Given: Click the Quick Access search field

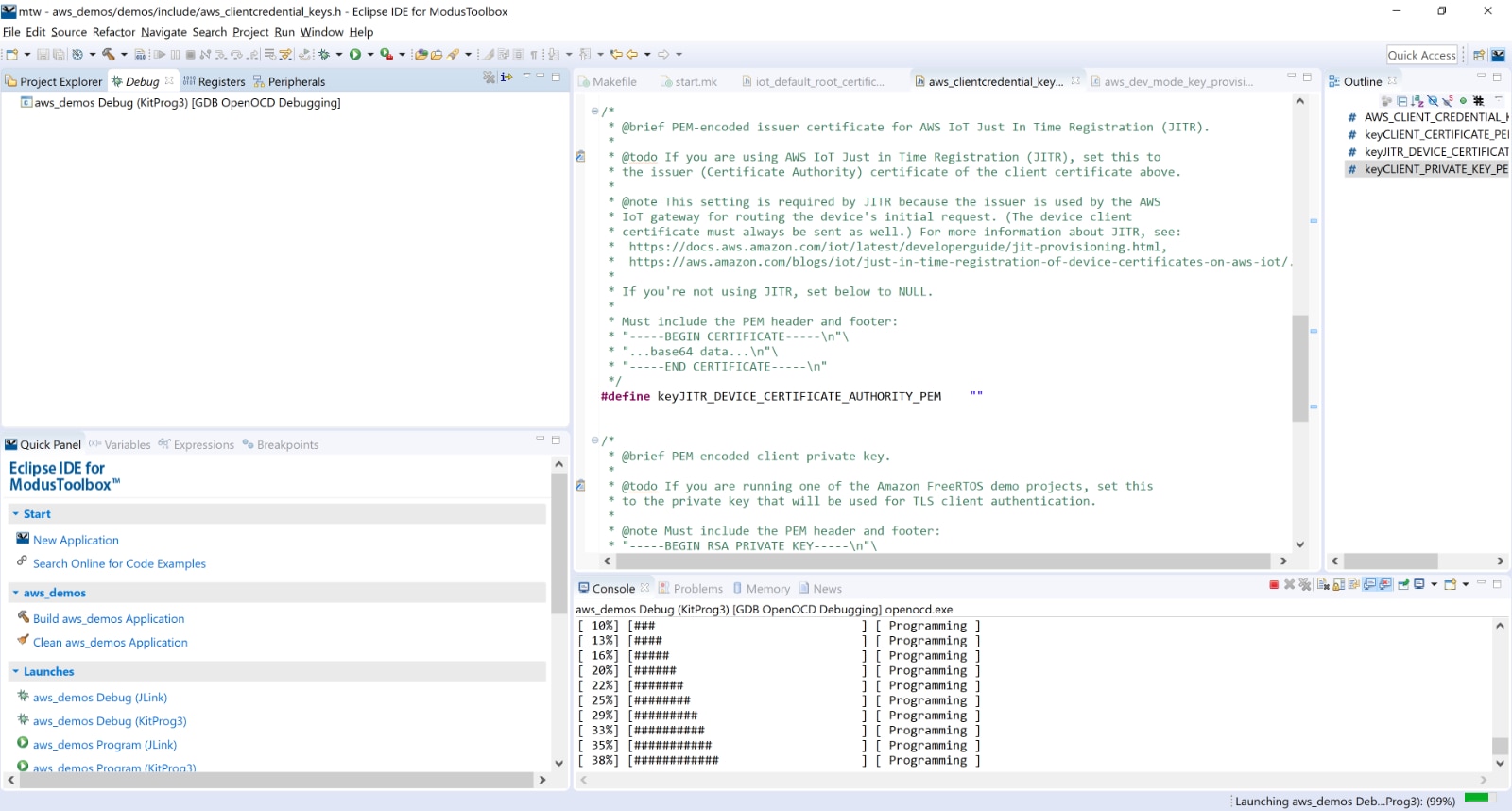Looking at the screenshot, I should click(x=1421, y=55).
